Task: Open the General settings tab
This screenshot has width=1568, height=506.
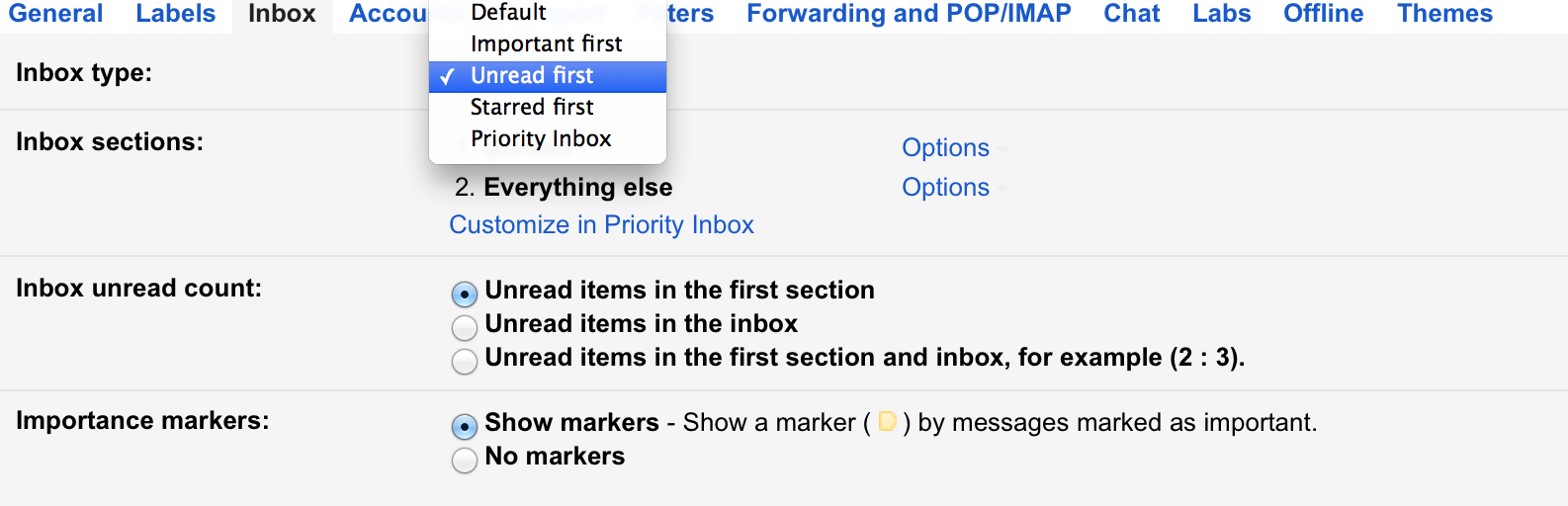Action: pos(55,14)
